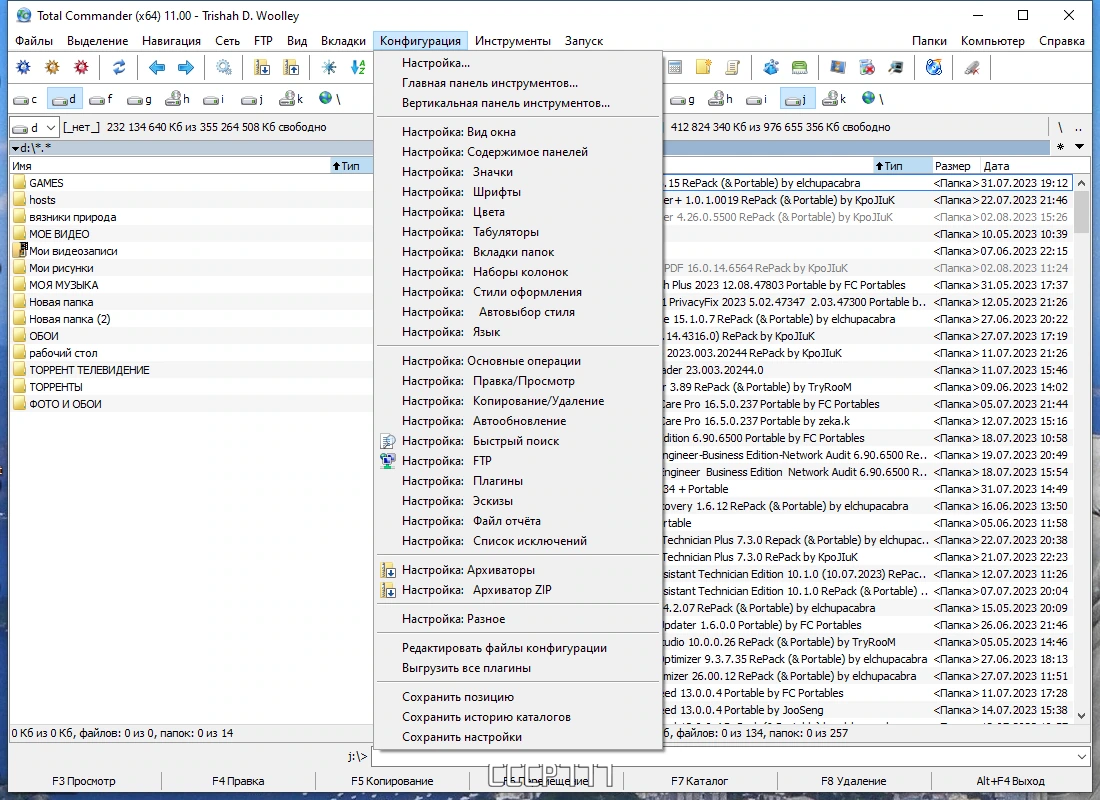
Task: Click the USB stick removal icon
Action: tap(972, 67)
